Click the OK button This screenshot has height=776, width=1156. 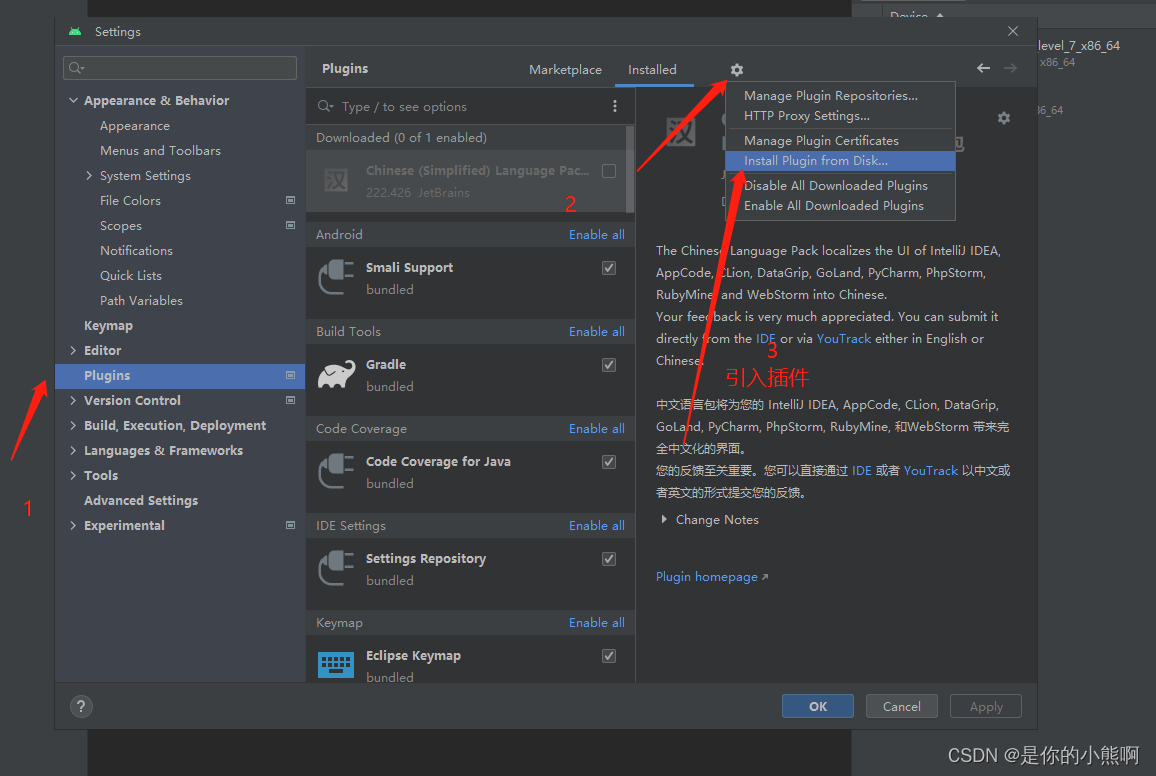pos(818,706)
